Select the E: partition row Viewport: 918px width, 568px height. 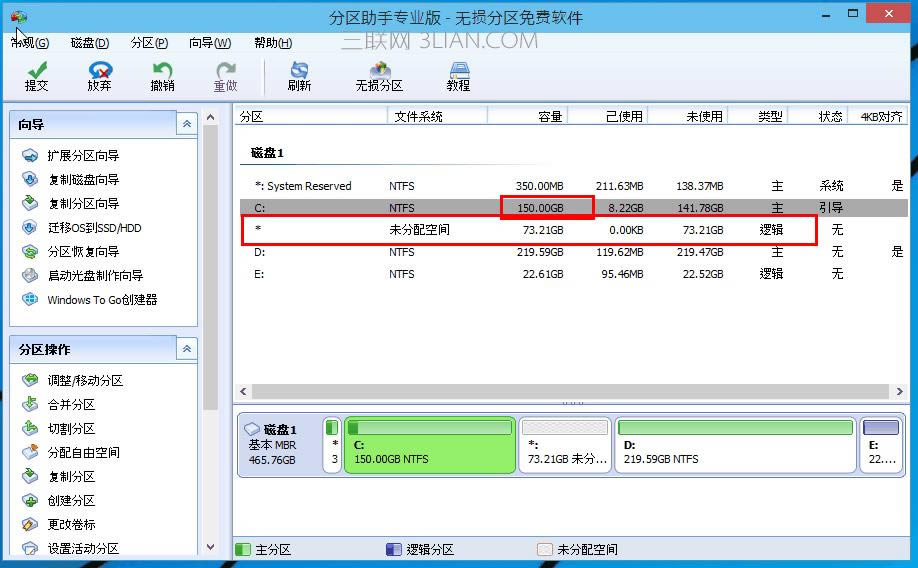(574, 274)
